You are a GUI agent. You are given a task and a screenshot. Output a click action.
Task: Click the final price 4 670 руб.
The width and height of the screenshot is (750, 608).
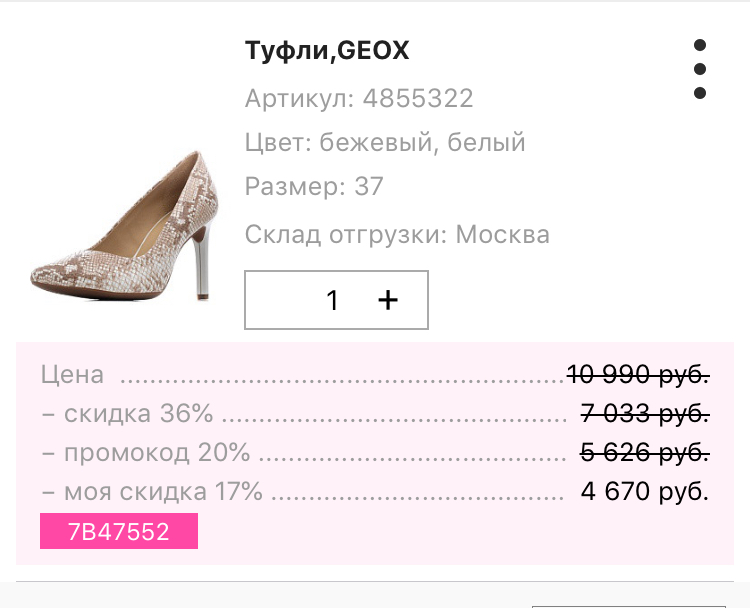click(x=644, y=491)
